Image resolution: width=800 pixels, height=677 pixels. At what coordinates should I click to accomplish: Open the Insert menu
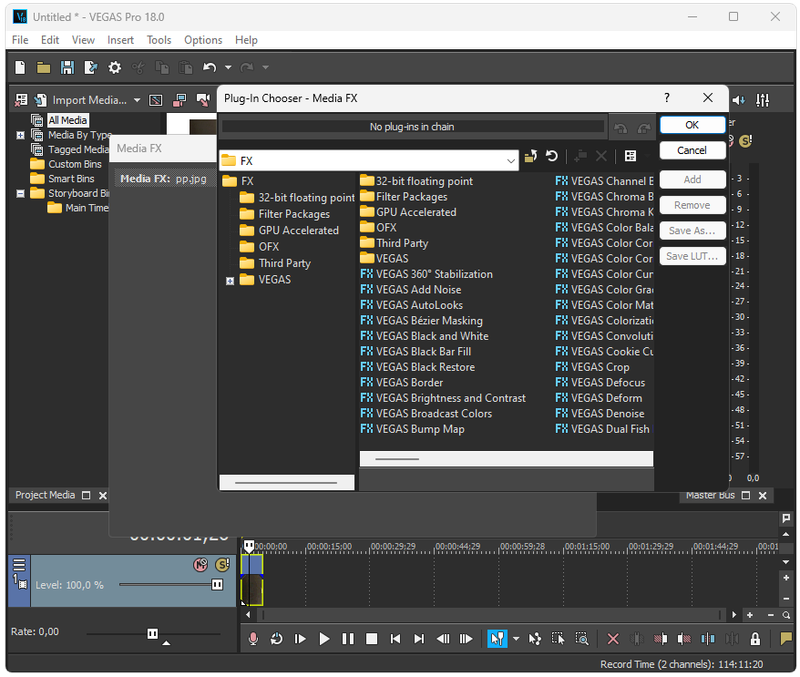(x=120, y=40)
